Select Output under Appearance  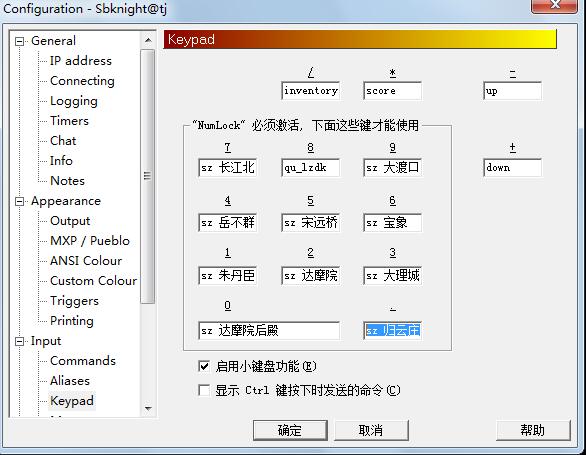point(70,221)
